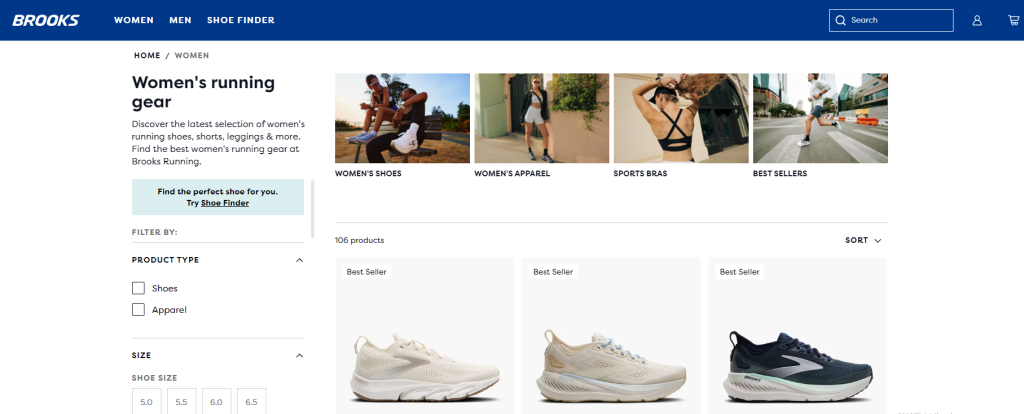This screenshot has height=414, width=1024.
Task: Open Shoe Finder in the top navigation
Action: 241,20
